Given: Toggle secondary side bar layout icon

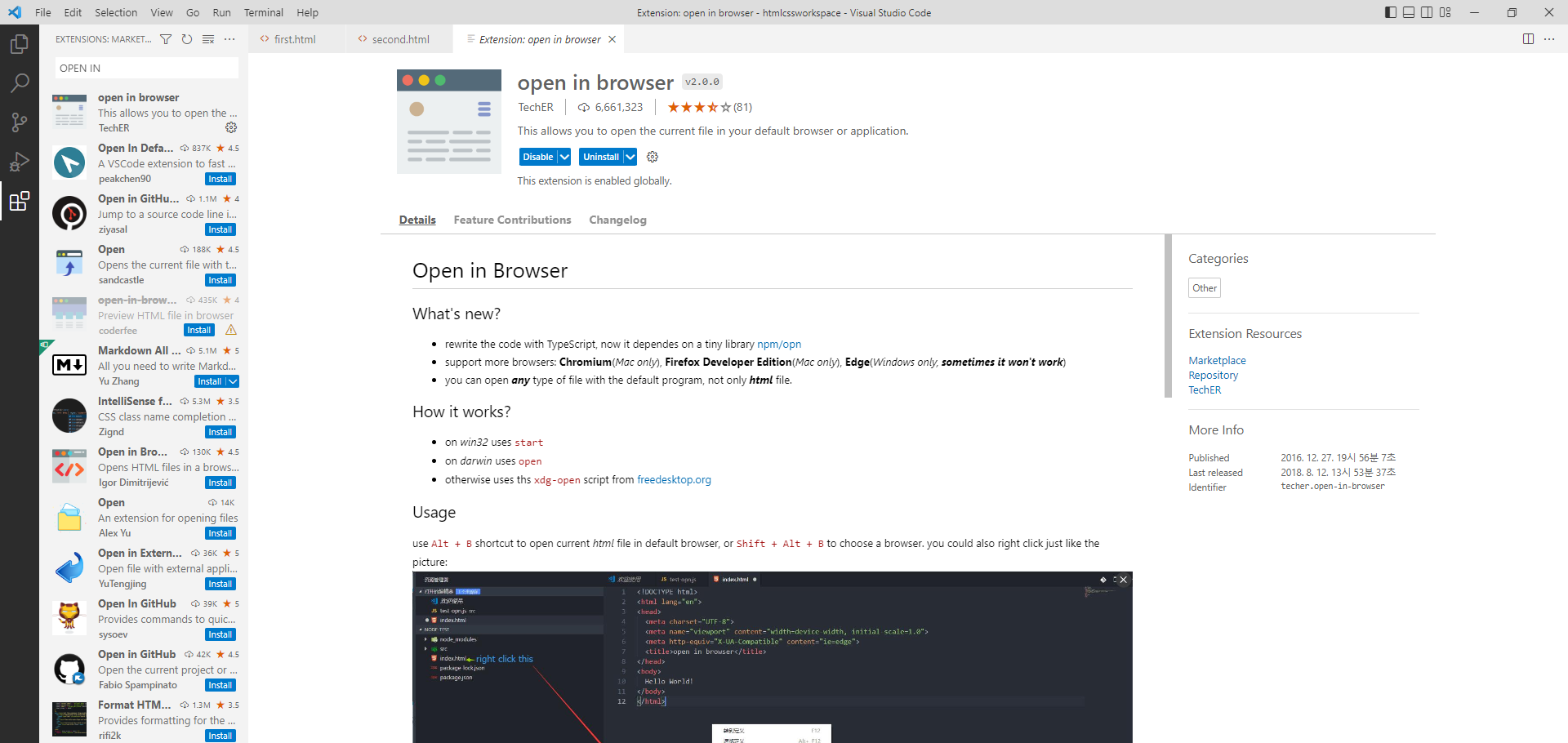Looking at the screenshot, I should [x=1427, y=12].
